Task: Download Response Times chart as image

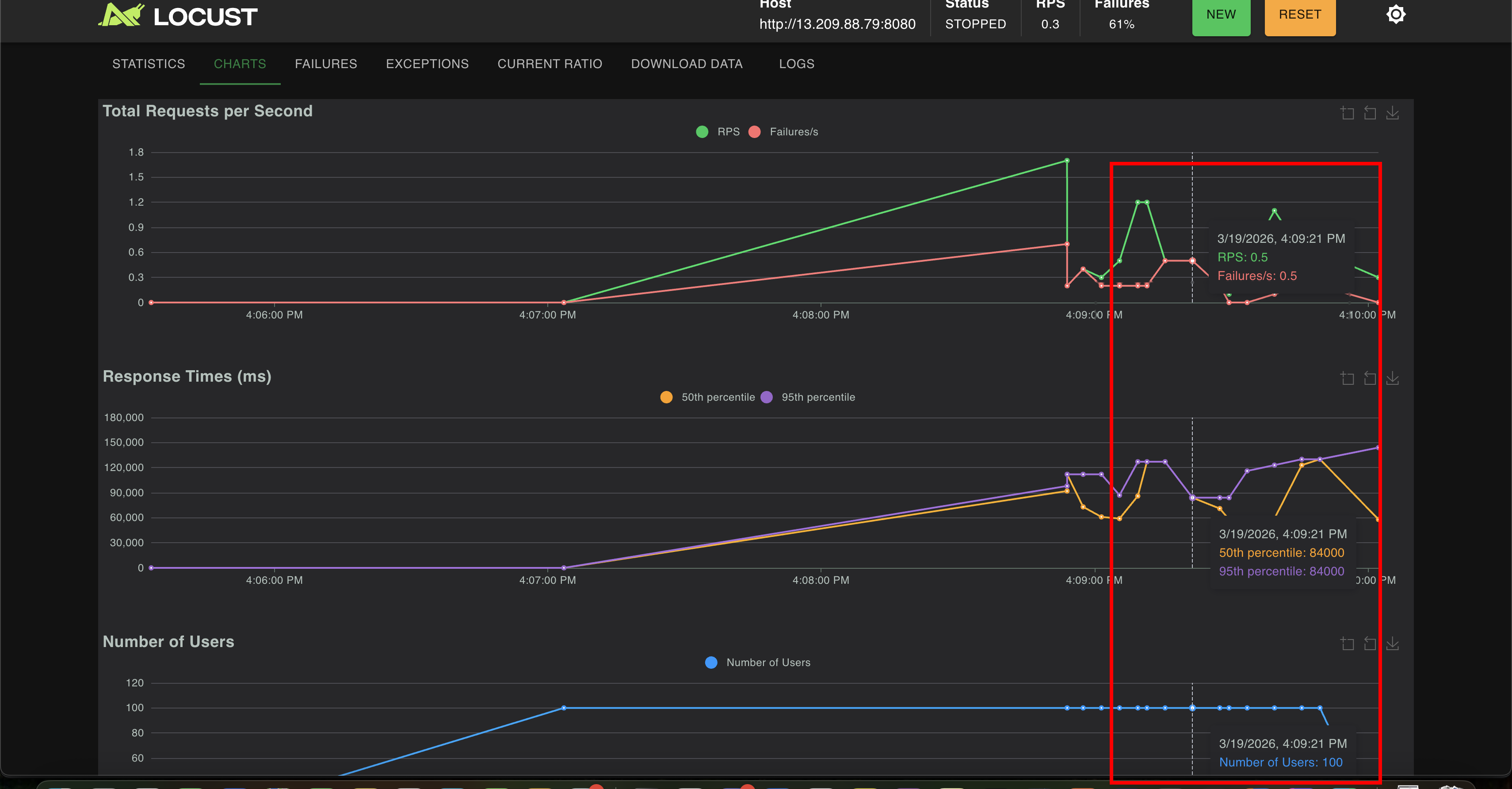Action: pyautogui.click(x=1392, y=378)
